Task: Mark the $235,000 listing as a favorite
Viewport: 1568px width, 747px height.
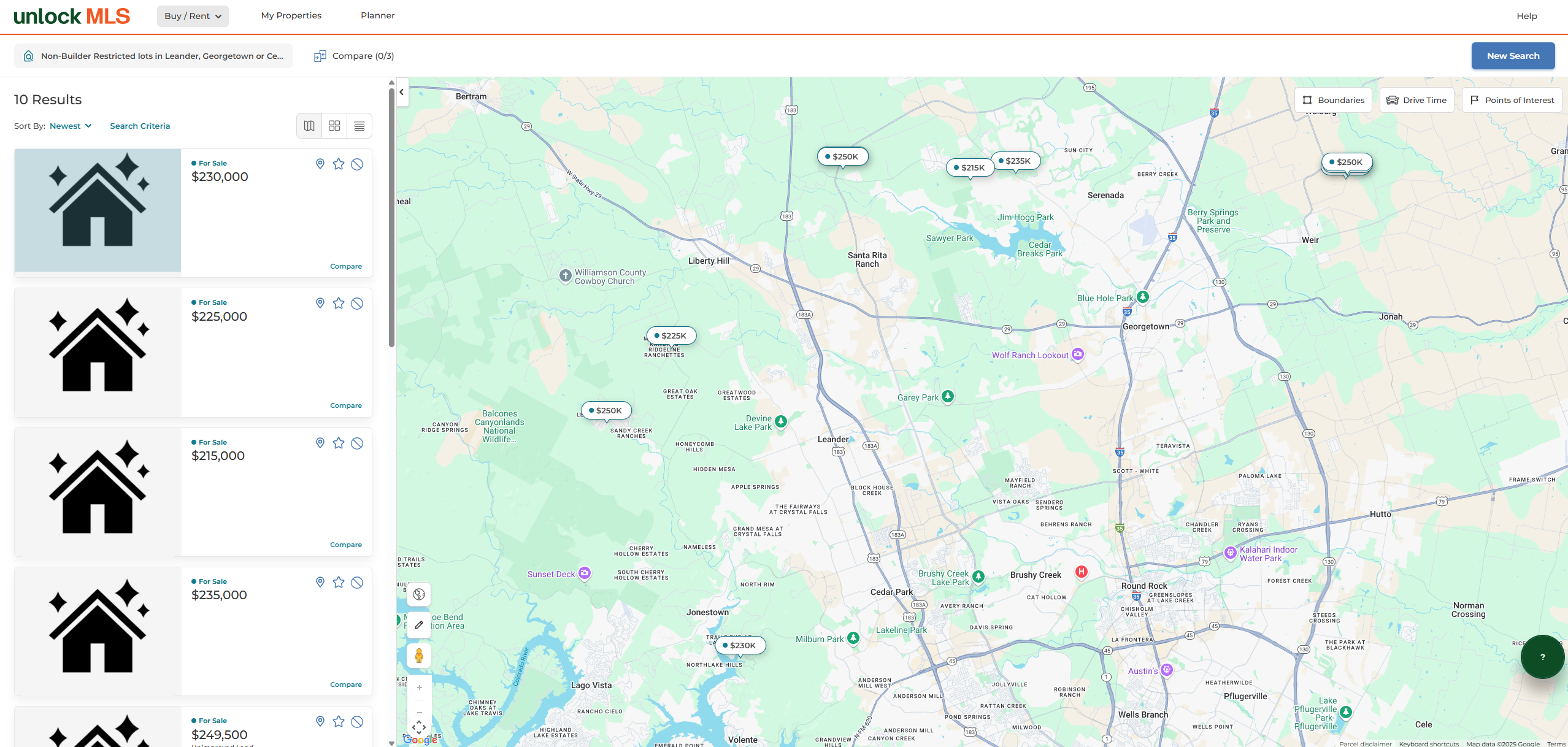Action: point(339,582)
